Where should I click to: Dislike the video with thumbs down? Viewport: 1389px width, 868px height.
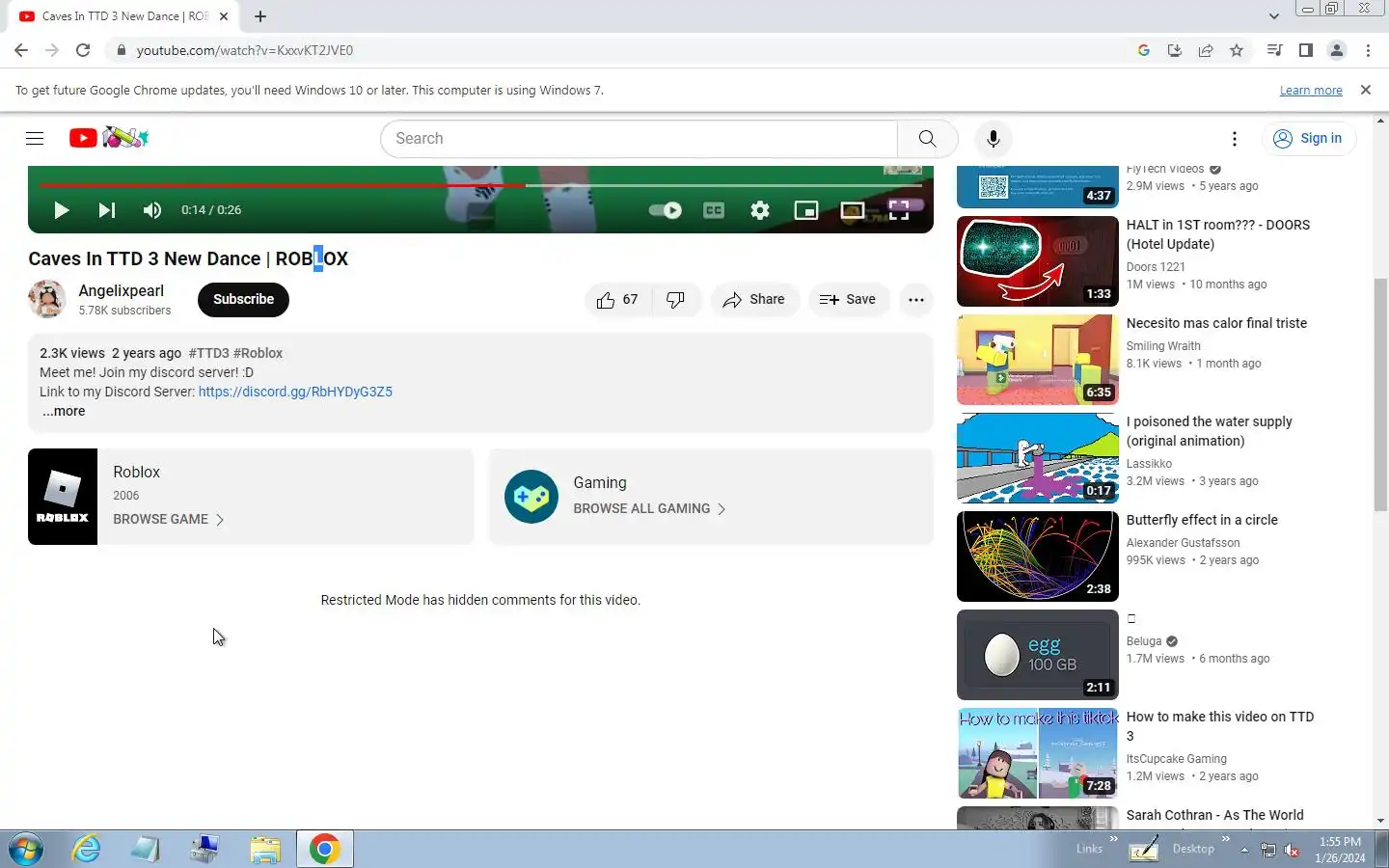coord(675,300)
